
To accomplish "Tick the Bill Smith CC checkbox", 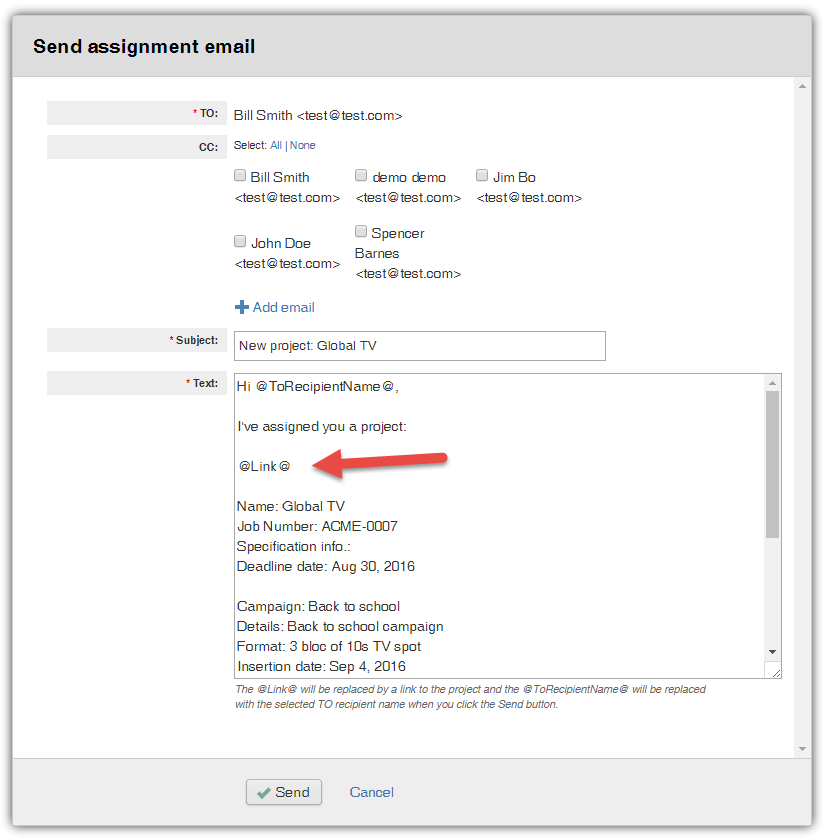I will pos(240,176).
